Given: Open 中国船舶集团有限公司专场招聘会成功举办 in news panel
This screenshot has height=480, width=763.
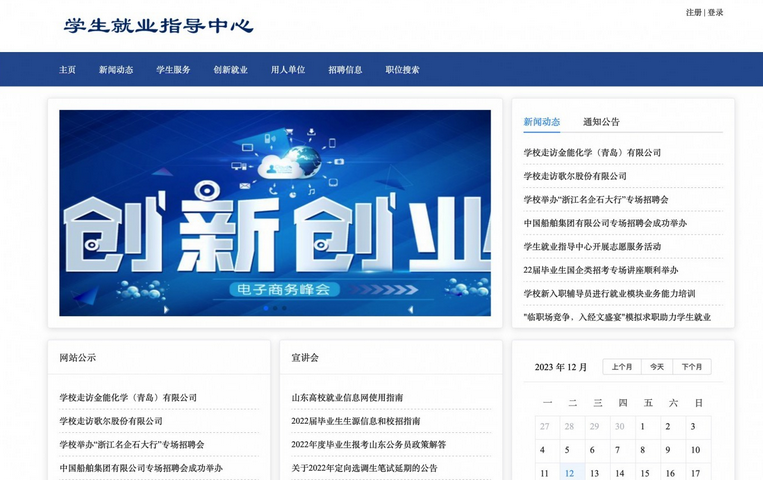Looking at the screenshot, I should [x=605, y=223].
